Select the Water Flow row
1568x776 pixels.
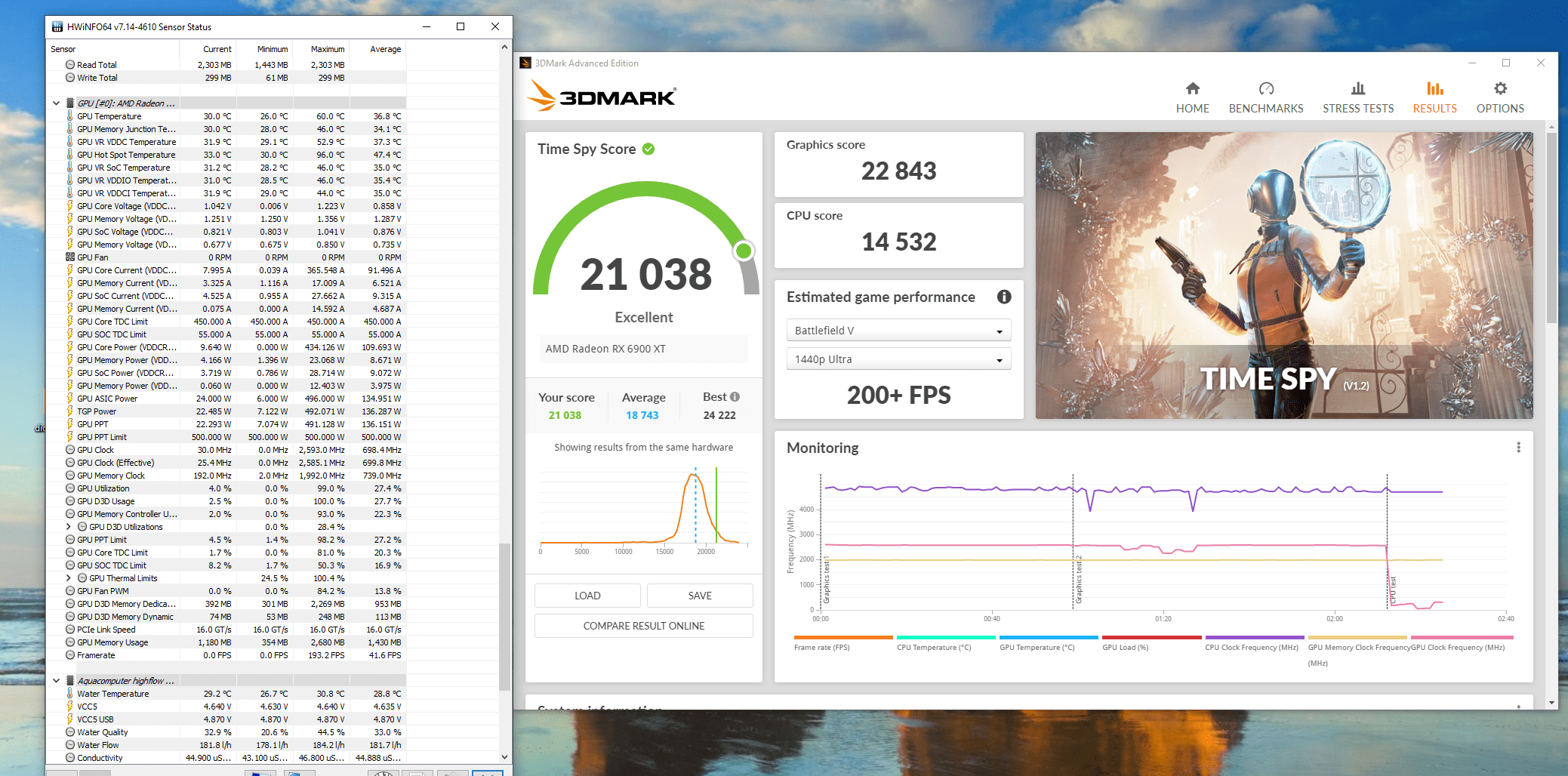(x=226, y=745)
